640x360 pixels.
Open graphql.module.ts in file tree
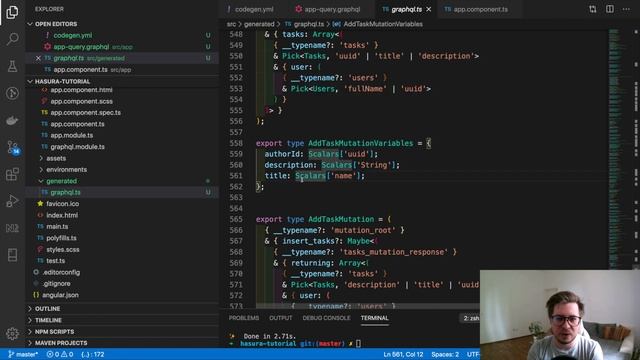click(77, 147)
